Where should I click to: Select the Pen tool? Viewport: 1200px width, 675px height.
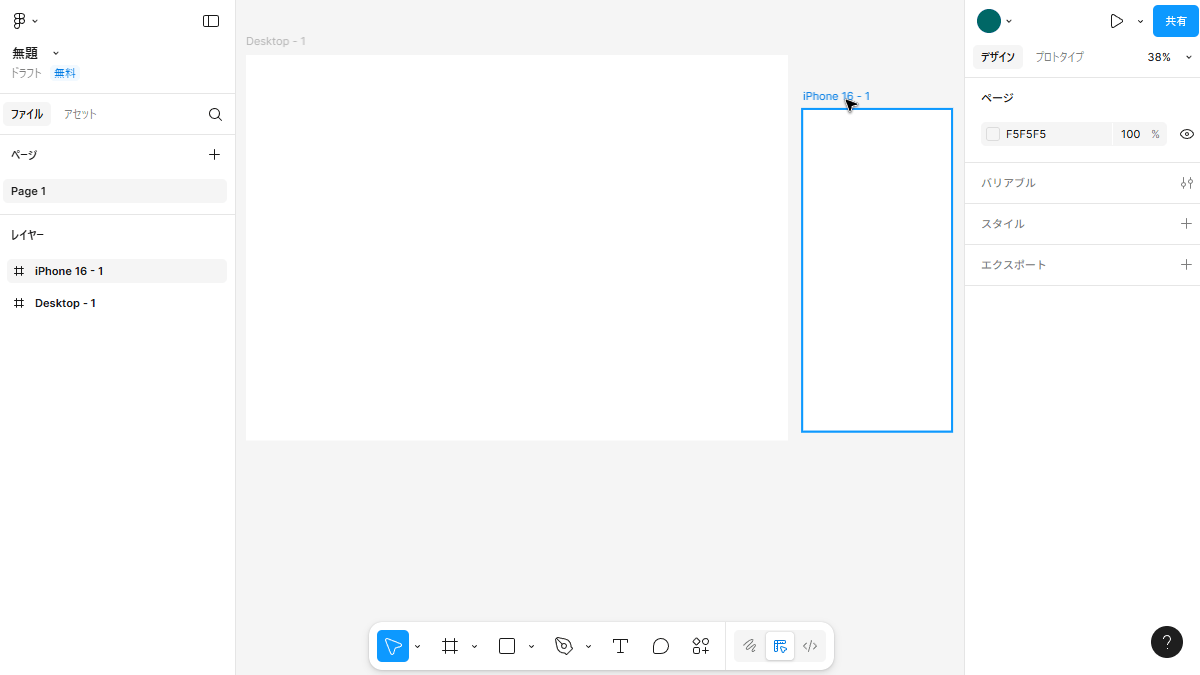click(x=564, y=646)
